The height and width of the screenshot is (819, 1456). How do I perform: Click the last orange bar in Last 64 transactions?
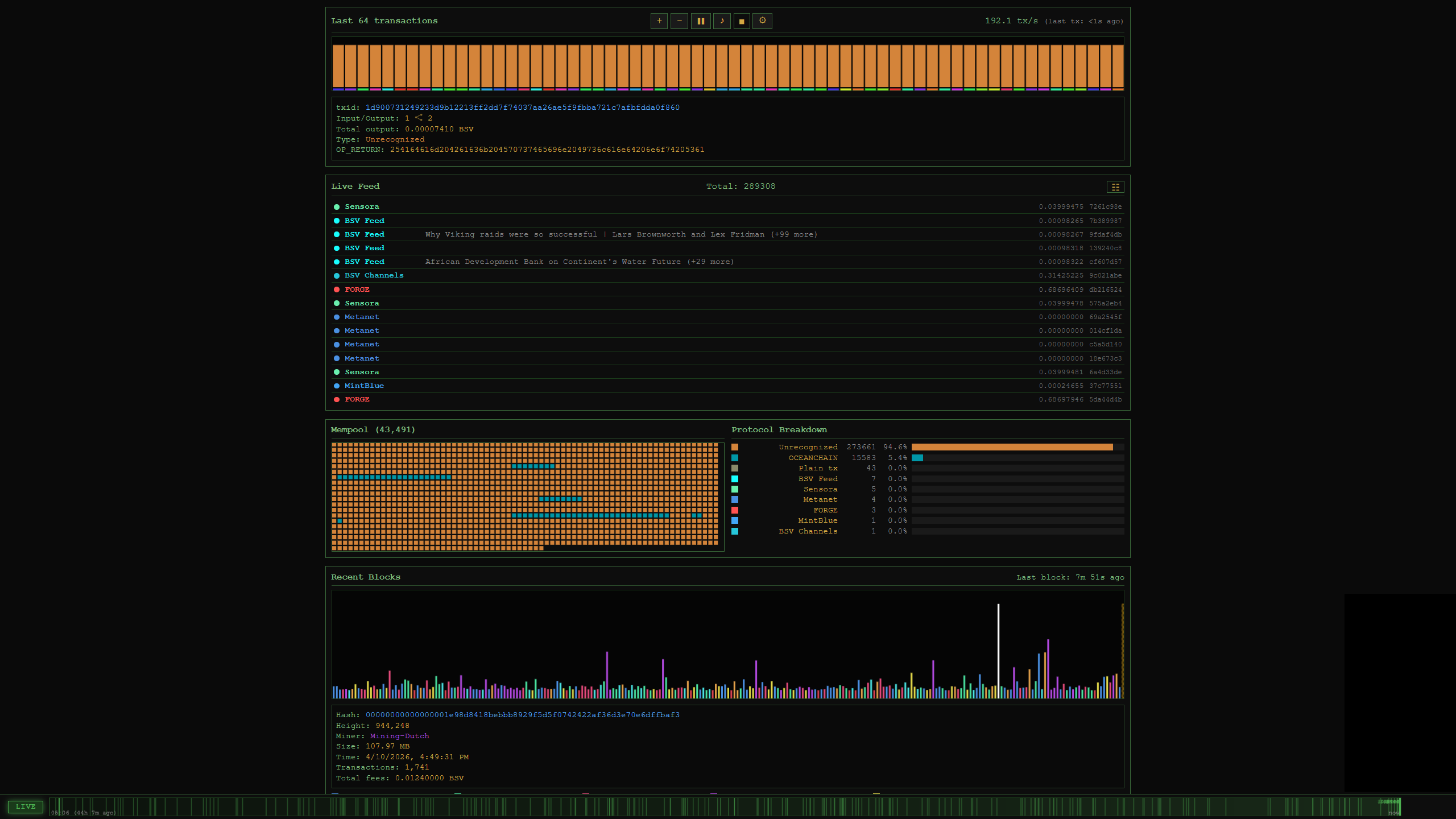pos(1118,67)
